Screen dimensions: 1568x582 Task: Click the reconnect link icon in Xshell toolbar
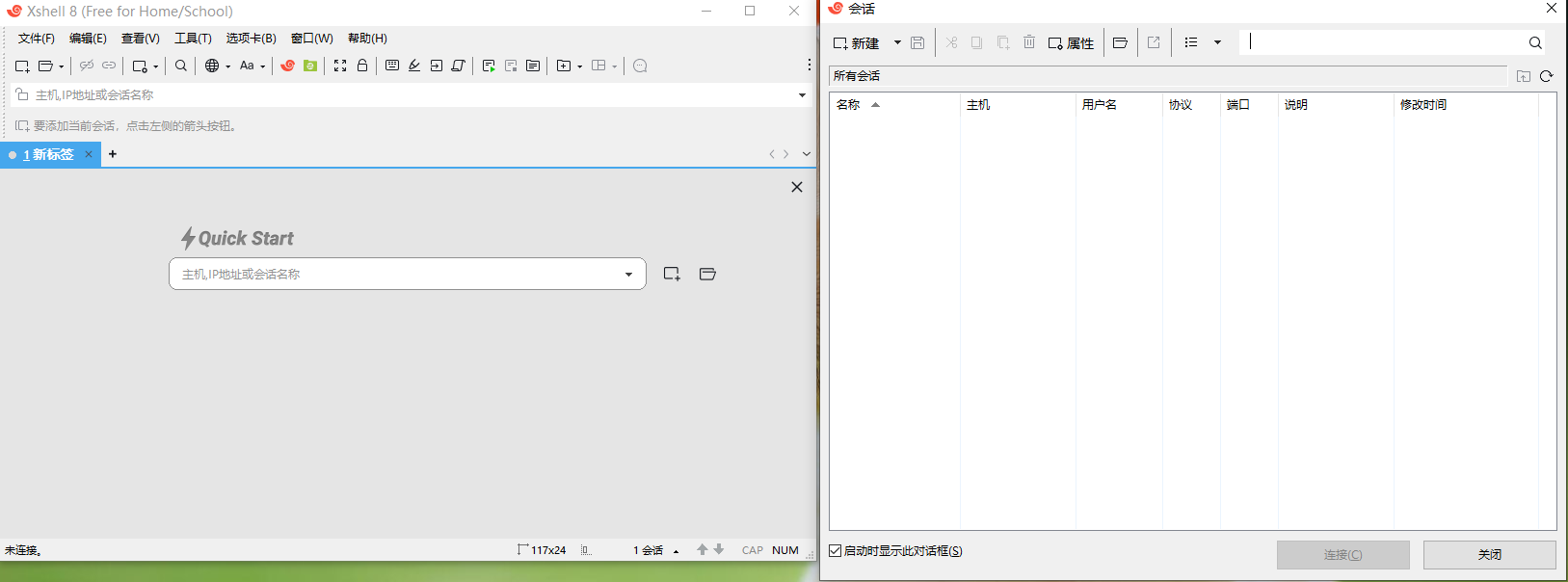pyautogui.click(x=109, y=66)
